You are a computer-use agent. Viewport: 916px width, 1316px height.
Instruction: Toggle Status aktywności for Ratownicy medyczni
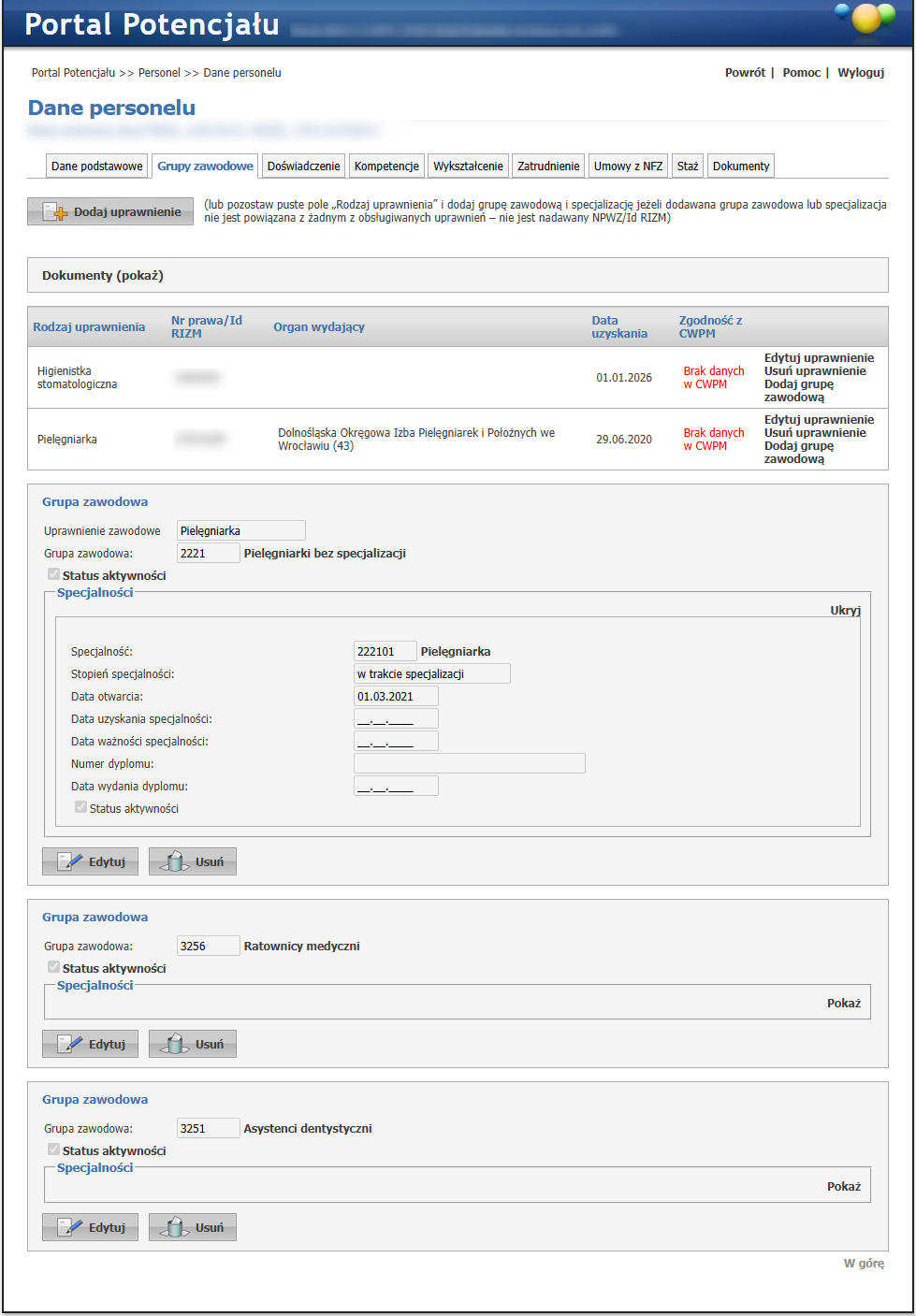pyautogui.click(x=54, y=967)
